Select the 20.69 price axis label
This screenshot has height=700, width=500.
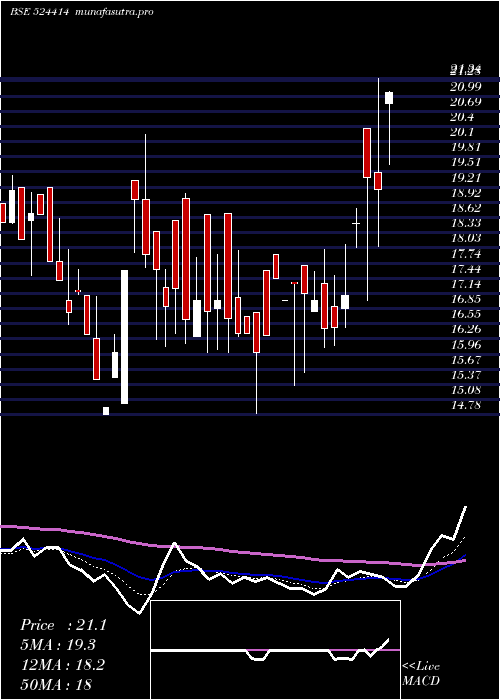coord(466,102)
